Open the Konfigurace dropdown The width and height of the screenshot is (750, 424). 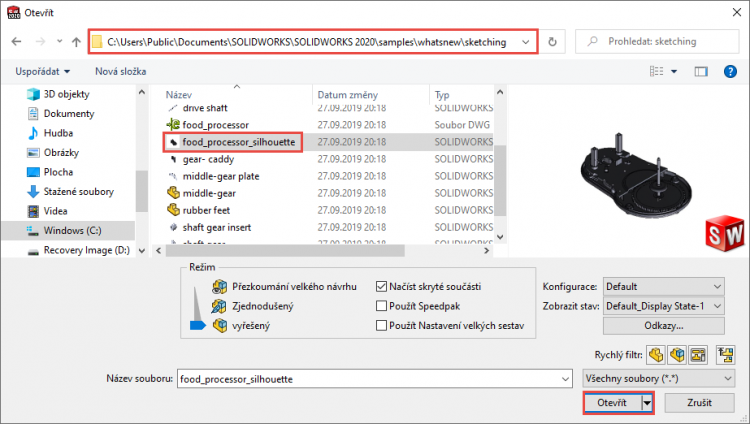663,287
